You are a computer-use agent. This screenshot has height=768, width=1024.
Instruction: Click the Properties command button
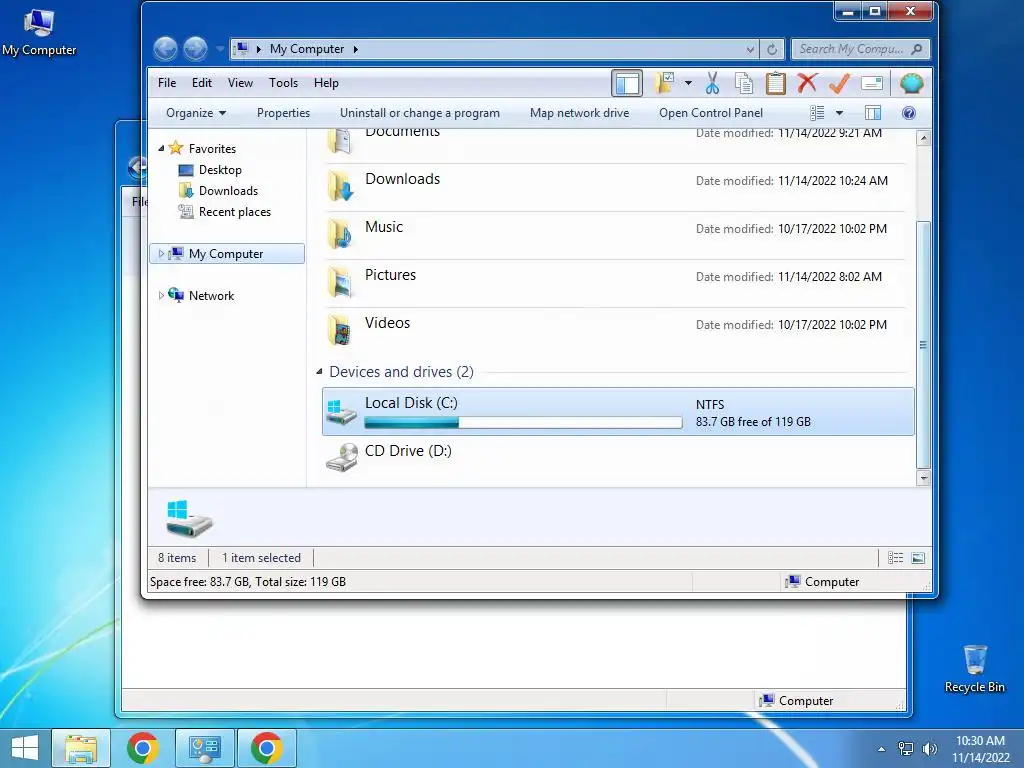point(283,113)
